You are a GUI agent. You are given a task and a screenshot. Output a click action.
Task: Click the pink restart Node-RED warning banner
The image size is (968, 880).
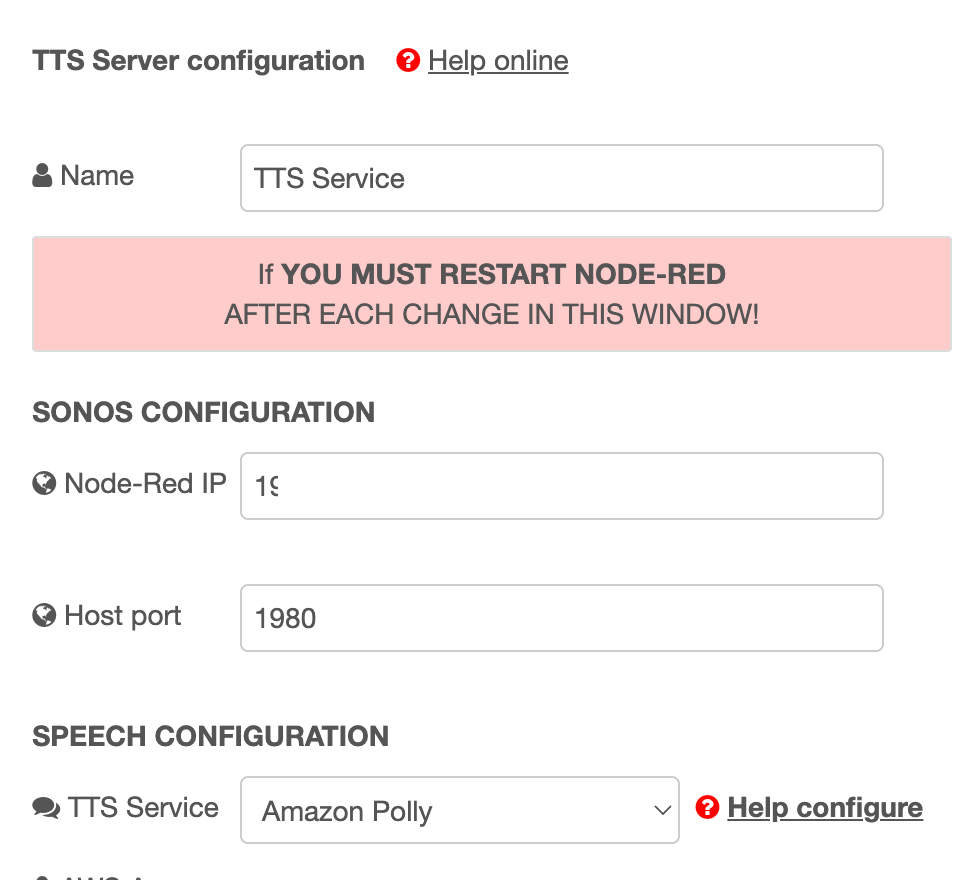tap(492, 294)
